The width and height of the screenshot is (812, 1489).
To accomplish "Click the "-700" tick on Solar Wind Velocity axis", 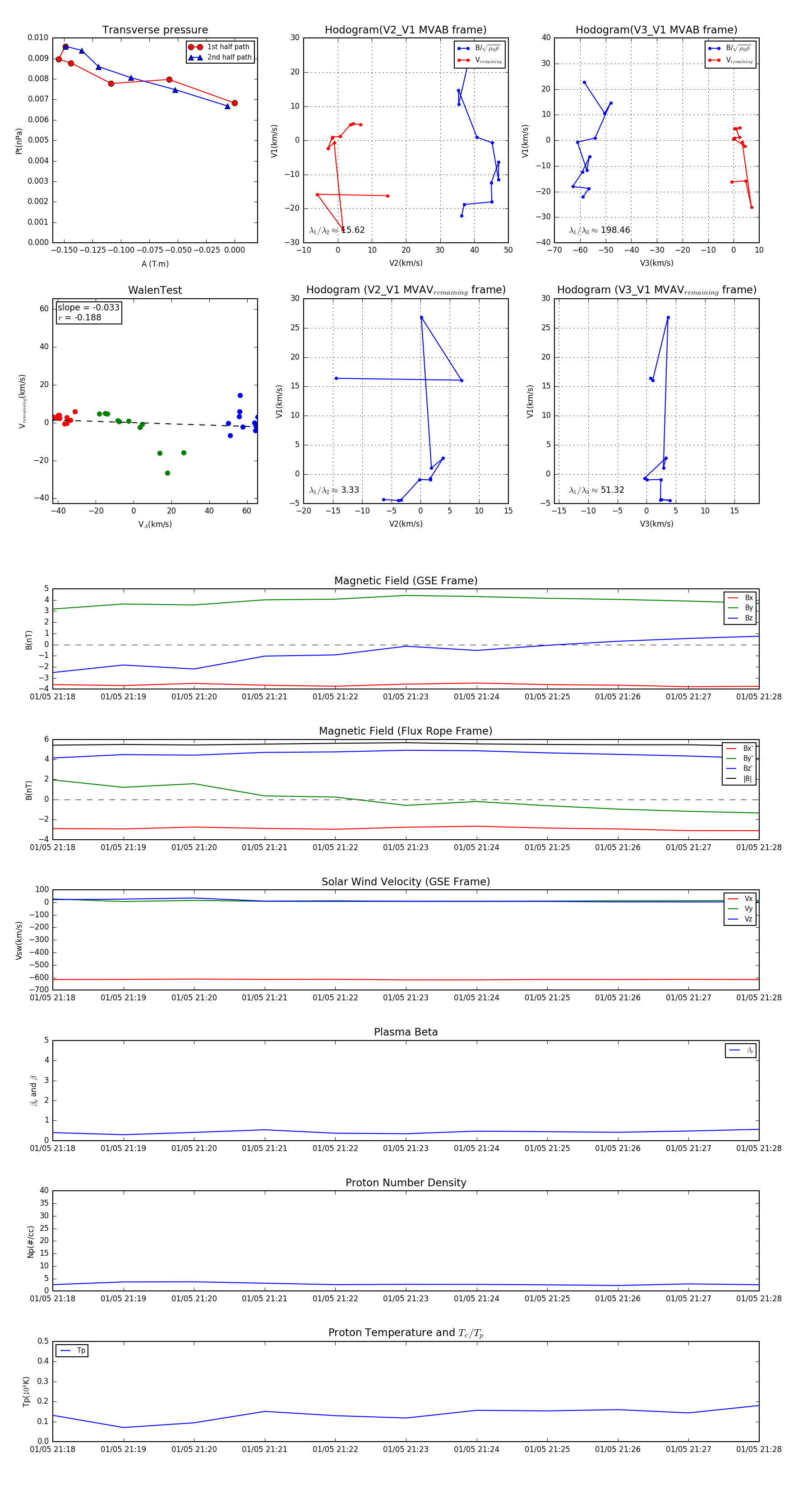I will [39, 990].
